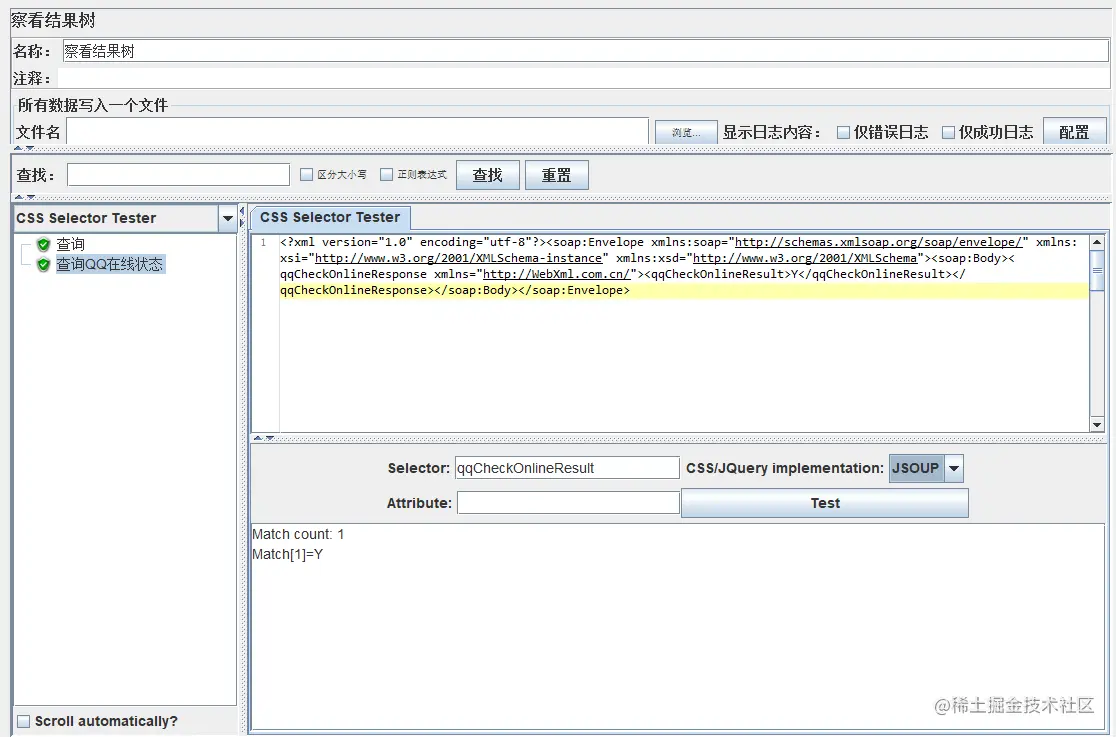The width and height of the screenshot is (1116, 737).
Task: Open the 配置 configure button
Action: pyautogui.click(x=1075, y=132)
